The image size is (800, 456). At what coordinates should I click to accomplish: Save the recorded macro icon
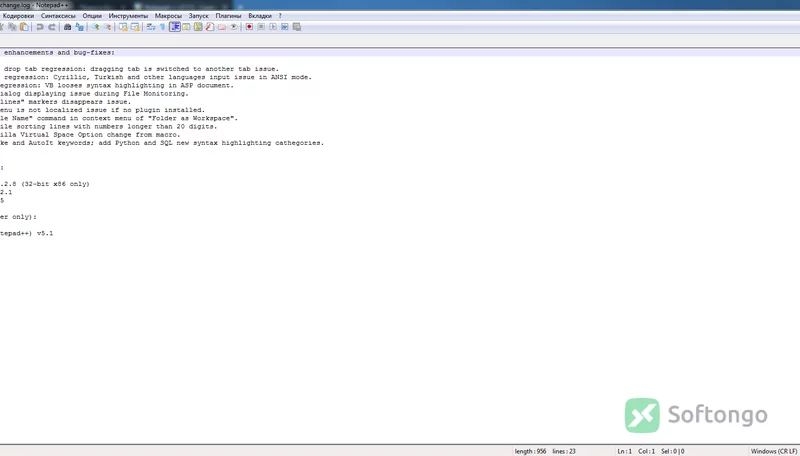click(297, 27)
